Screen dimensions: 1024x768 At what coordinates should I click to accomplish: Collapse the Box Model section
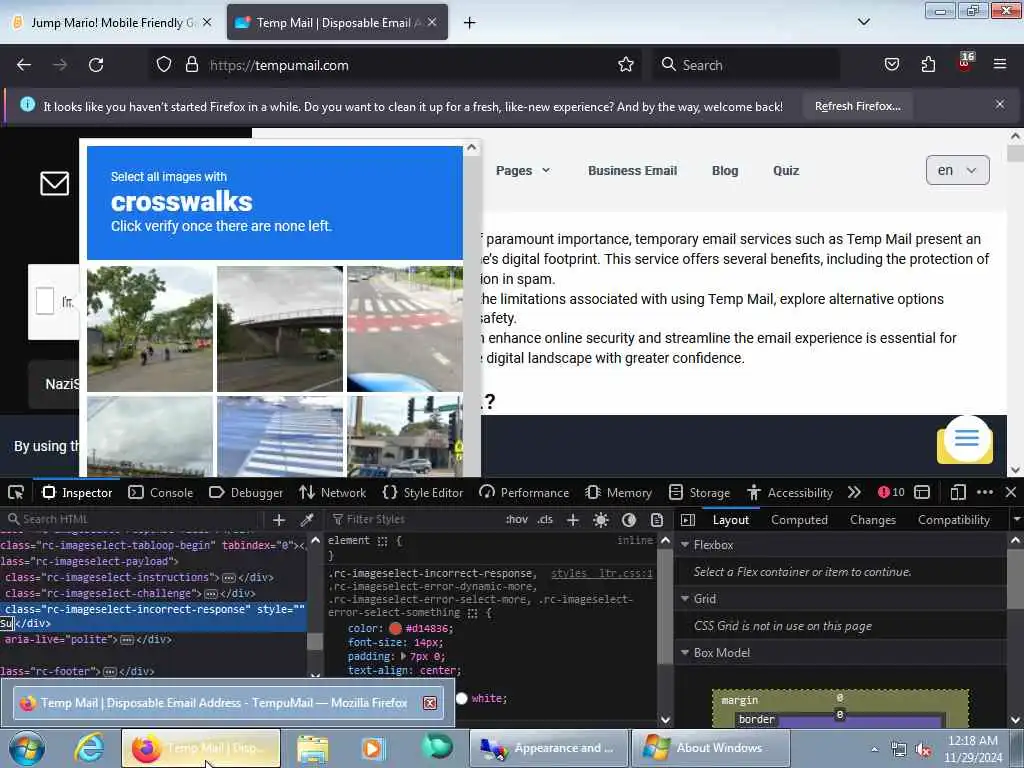click(x=685, y=653)
